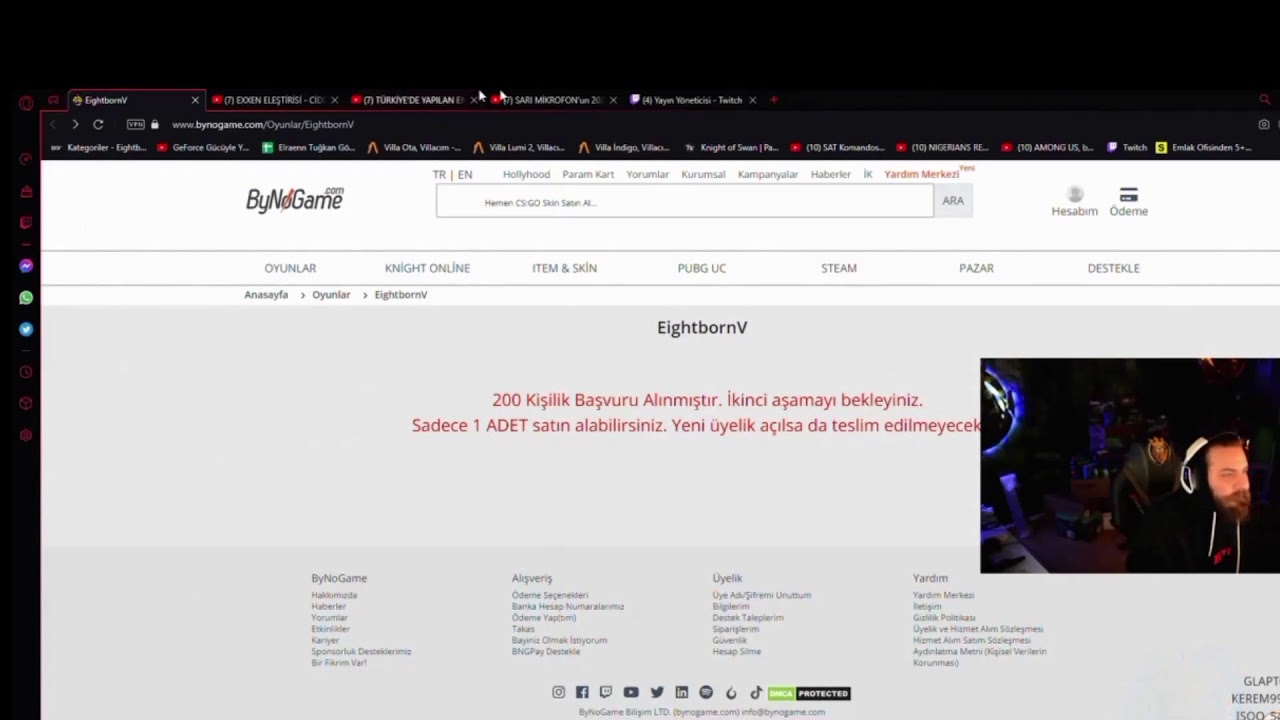Click the DMCA Protected badge
This screenshot has width=1280, height=720.
click(809, 693)
